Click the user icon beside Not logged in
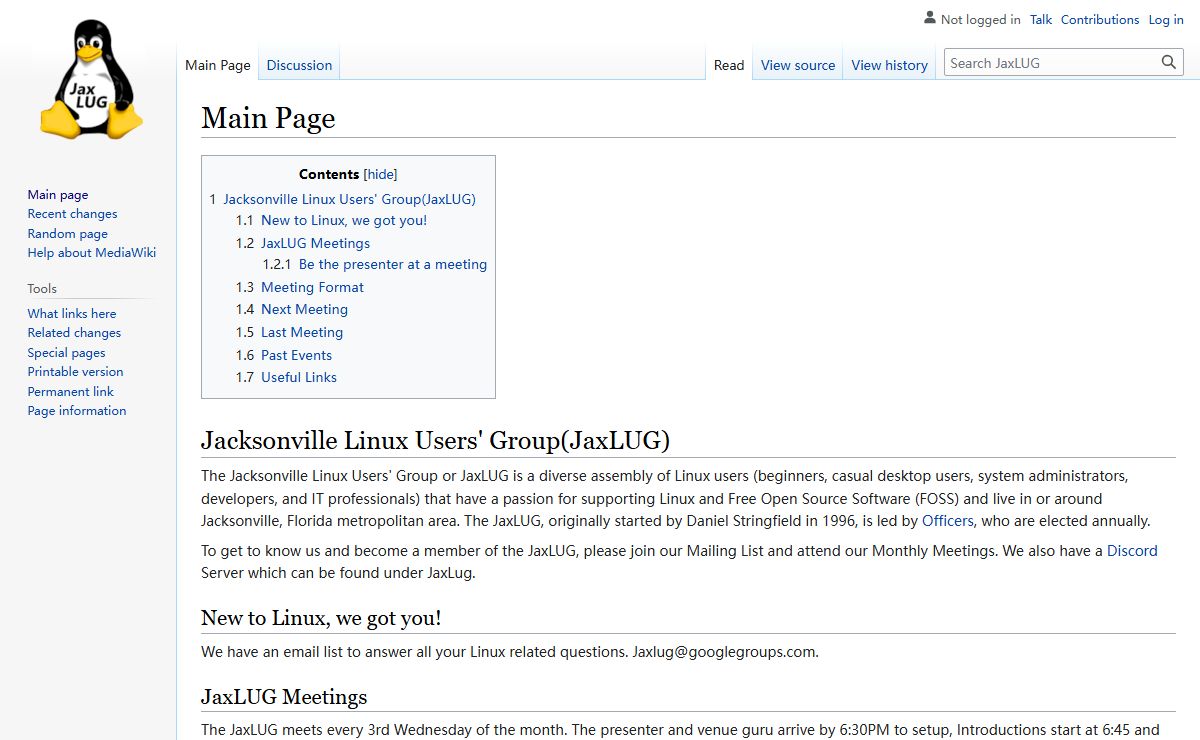Image resolution: width=1200 pixels, height=740 pixels. [x=930, y=18]
